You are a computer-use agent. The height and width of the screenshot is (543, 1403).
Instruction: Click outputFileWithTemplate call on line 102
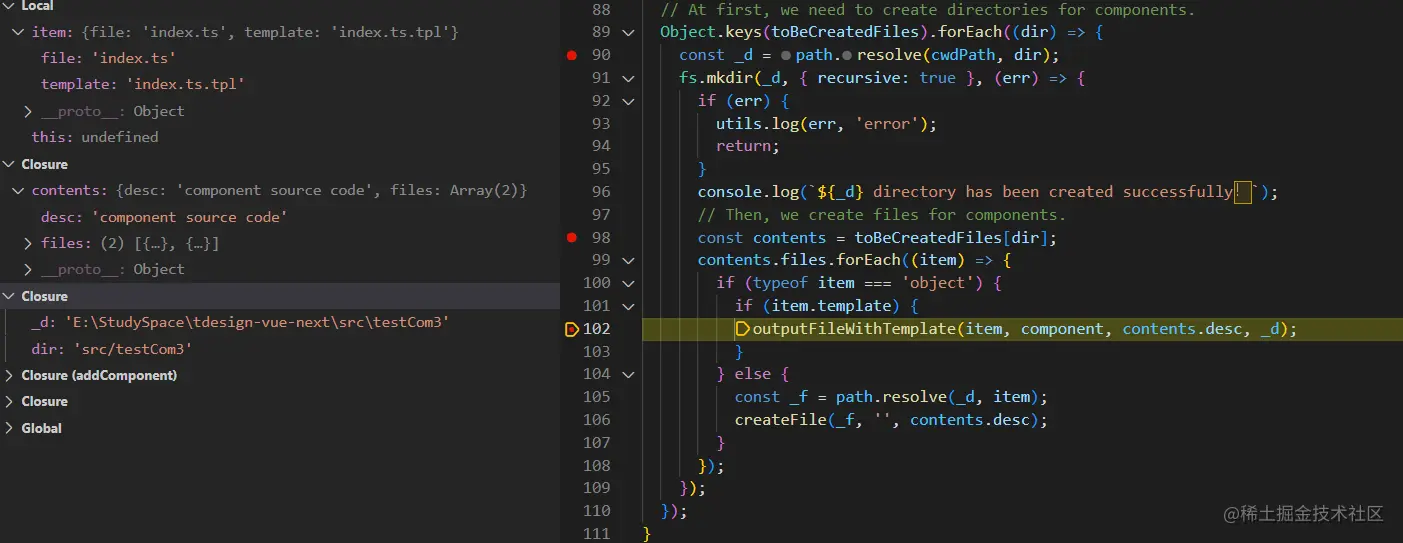pos(854,329)
